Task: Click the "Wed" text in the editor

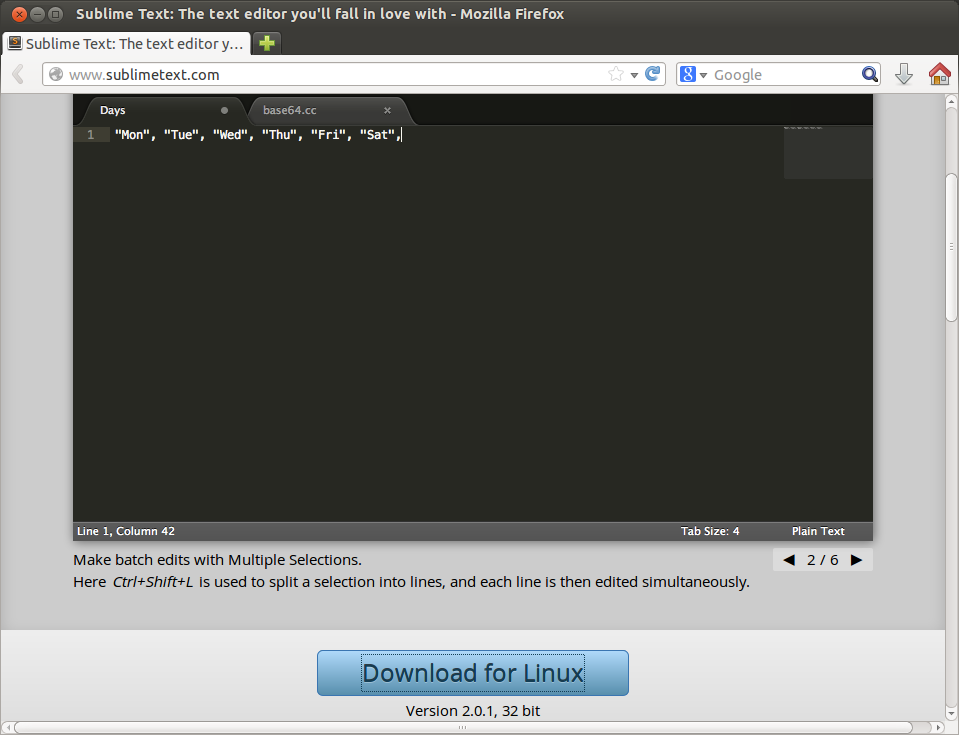Action: coord(230,135)
